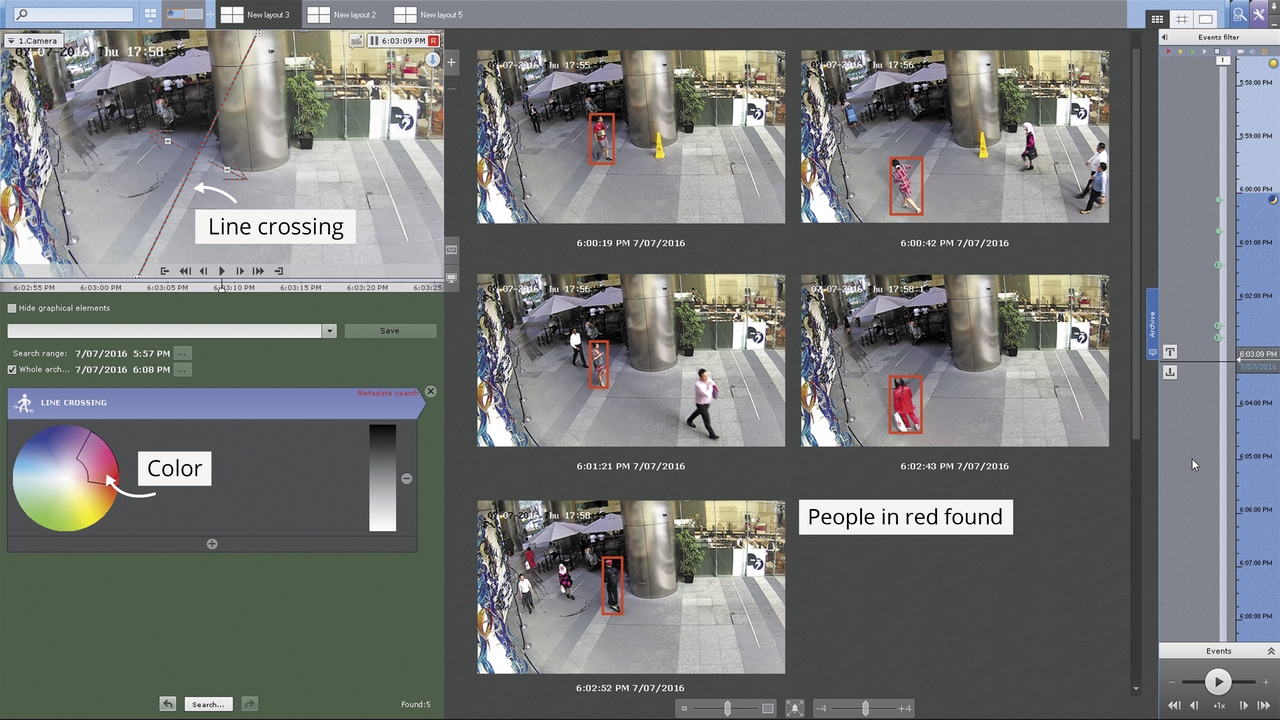Viewport: 1280px width, 720px height.
Task: Click the export download icon on timeline
Action: pyautogui.click(x=1170, y=372)
